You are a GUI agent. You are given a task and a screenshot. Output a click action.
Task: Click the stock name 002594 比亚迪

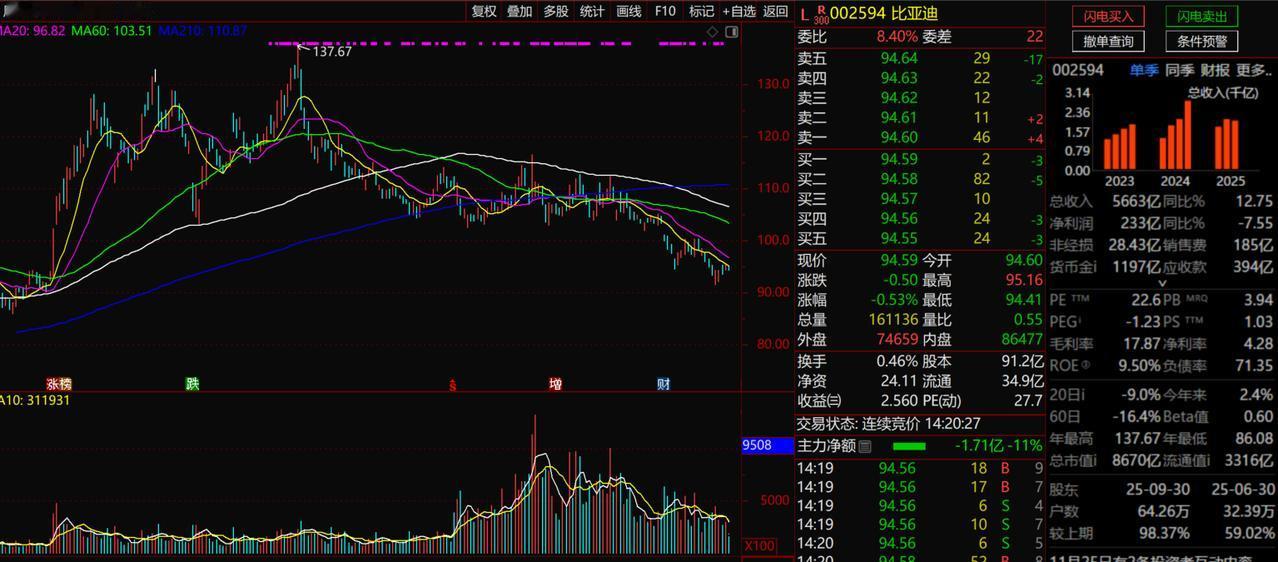(x=884, y=13)
